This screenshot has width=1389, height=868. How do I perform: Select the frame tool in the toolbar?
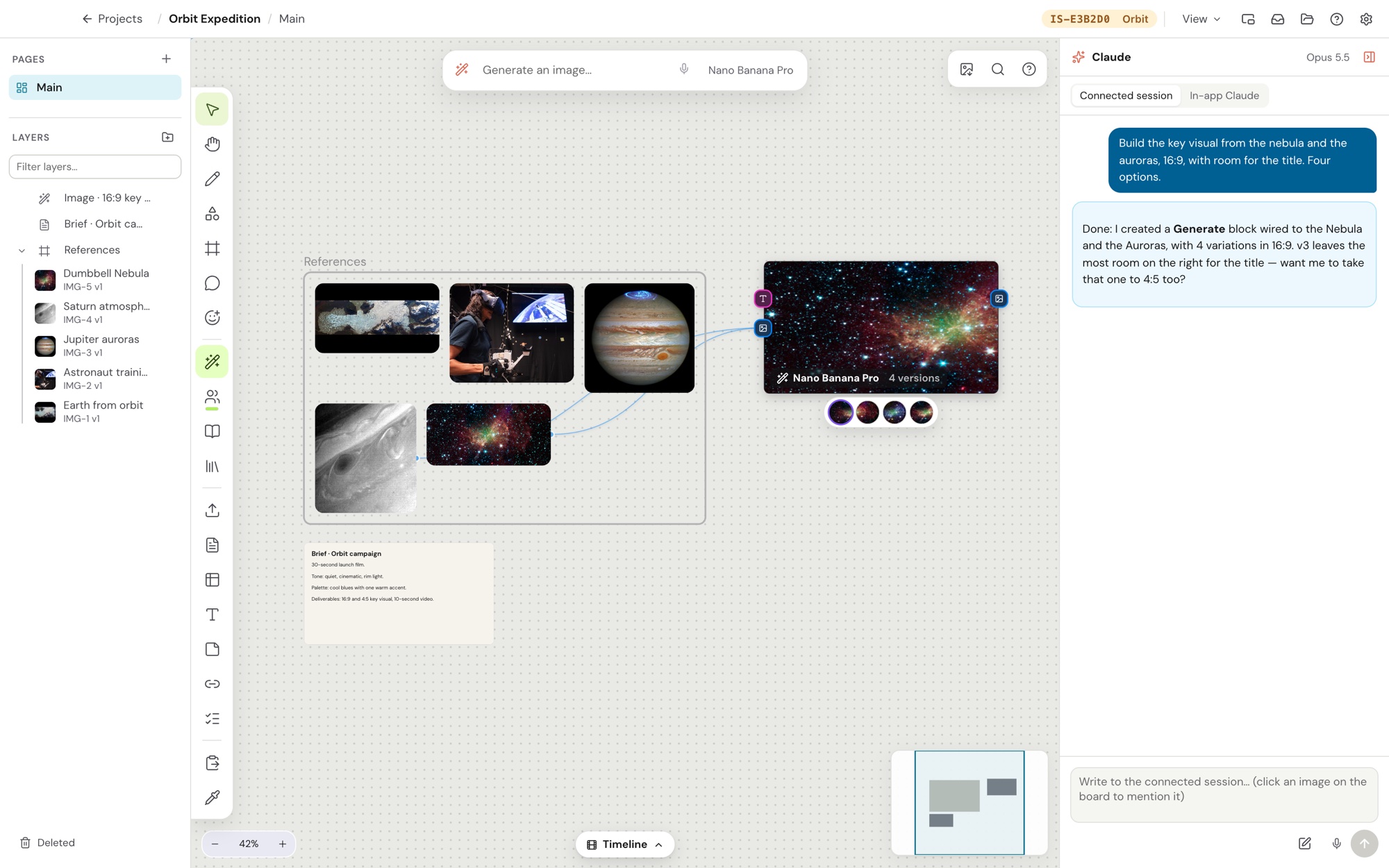pos(212,249)
